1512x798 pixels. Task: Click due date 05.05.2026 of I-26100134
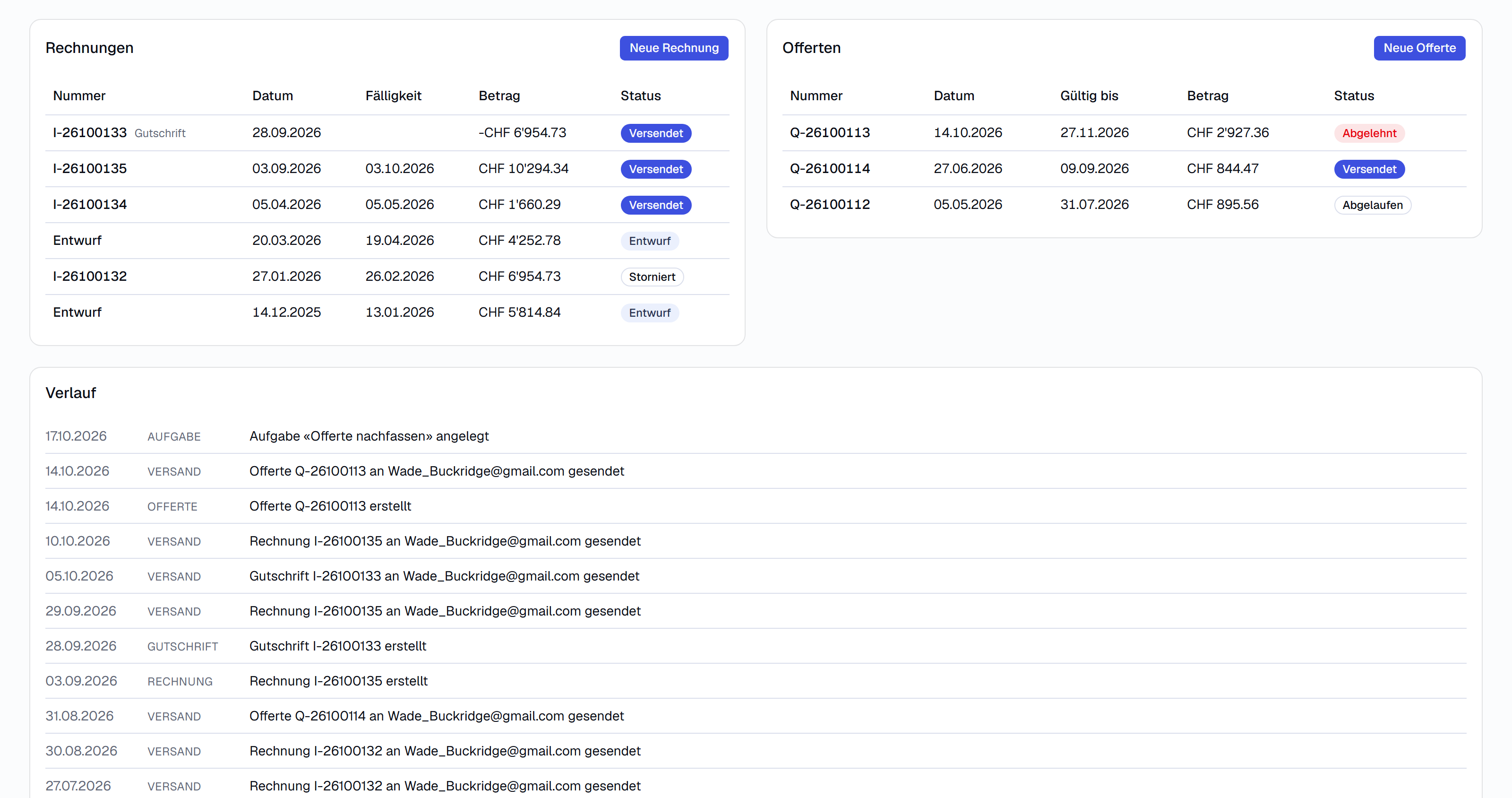point(399,204)
